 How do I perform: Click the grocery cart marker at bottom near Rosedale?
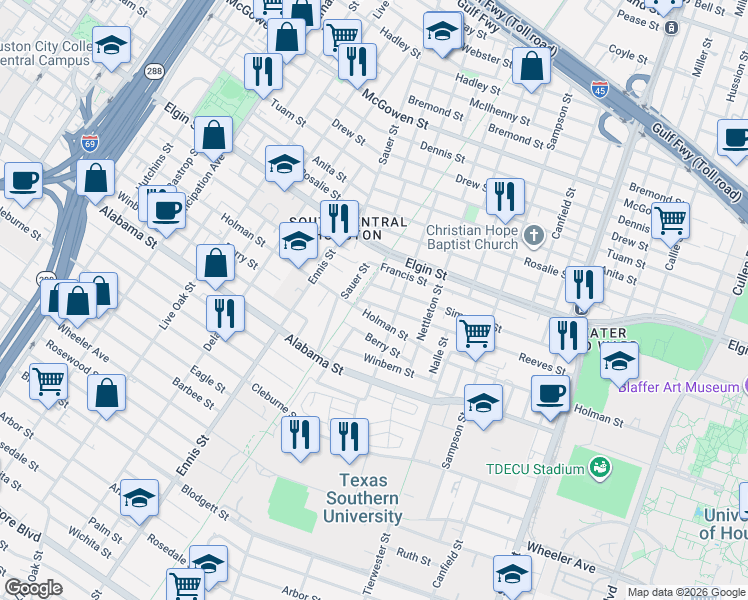pyautogui.click(x=186, y=584)
